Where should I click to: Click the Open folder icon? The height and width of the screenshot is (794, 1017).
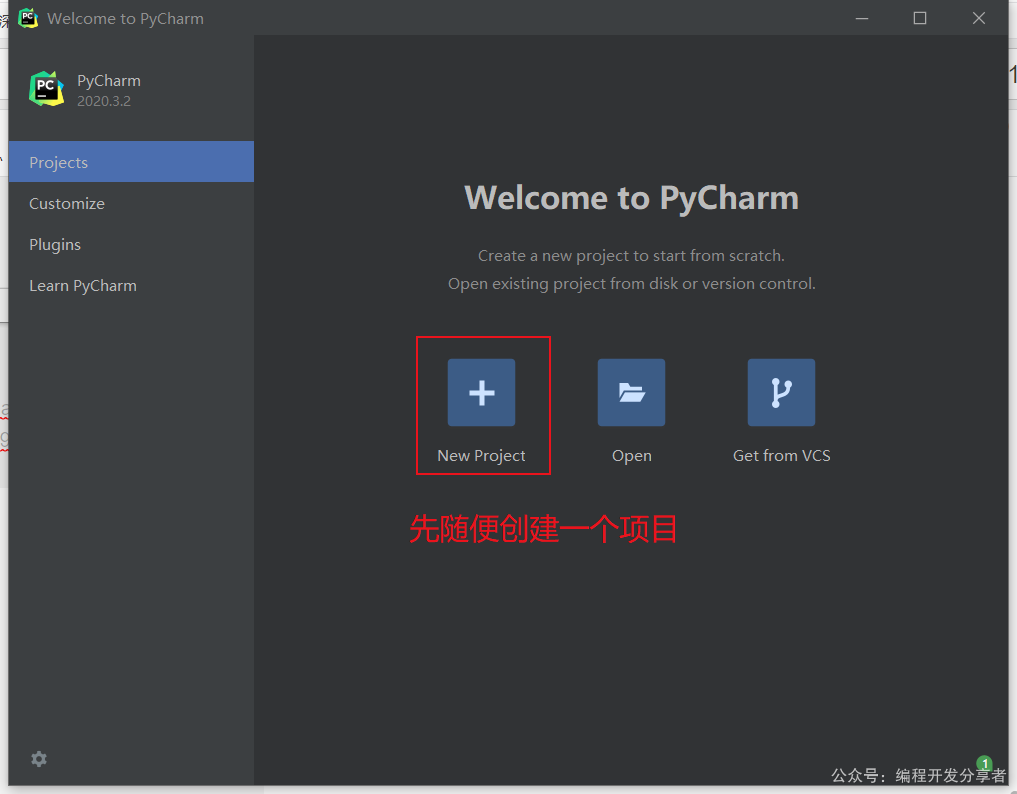point(631,392)
